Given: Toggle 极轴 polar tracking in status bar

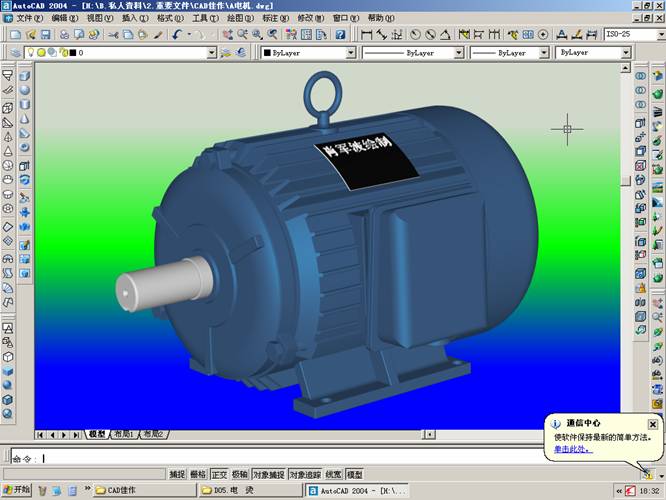Looking at the screenshot, I should [240, 475].
